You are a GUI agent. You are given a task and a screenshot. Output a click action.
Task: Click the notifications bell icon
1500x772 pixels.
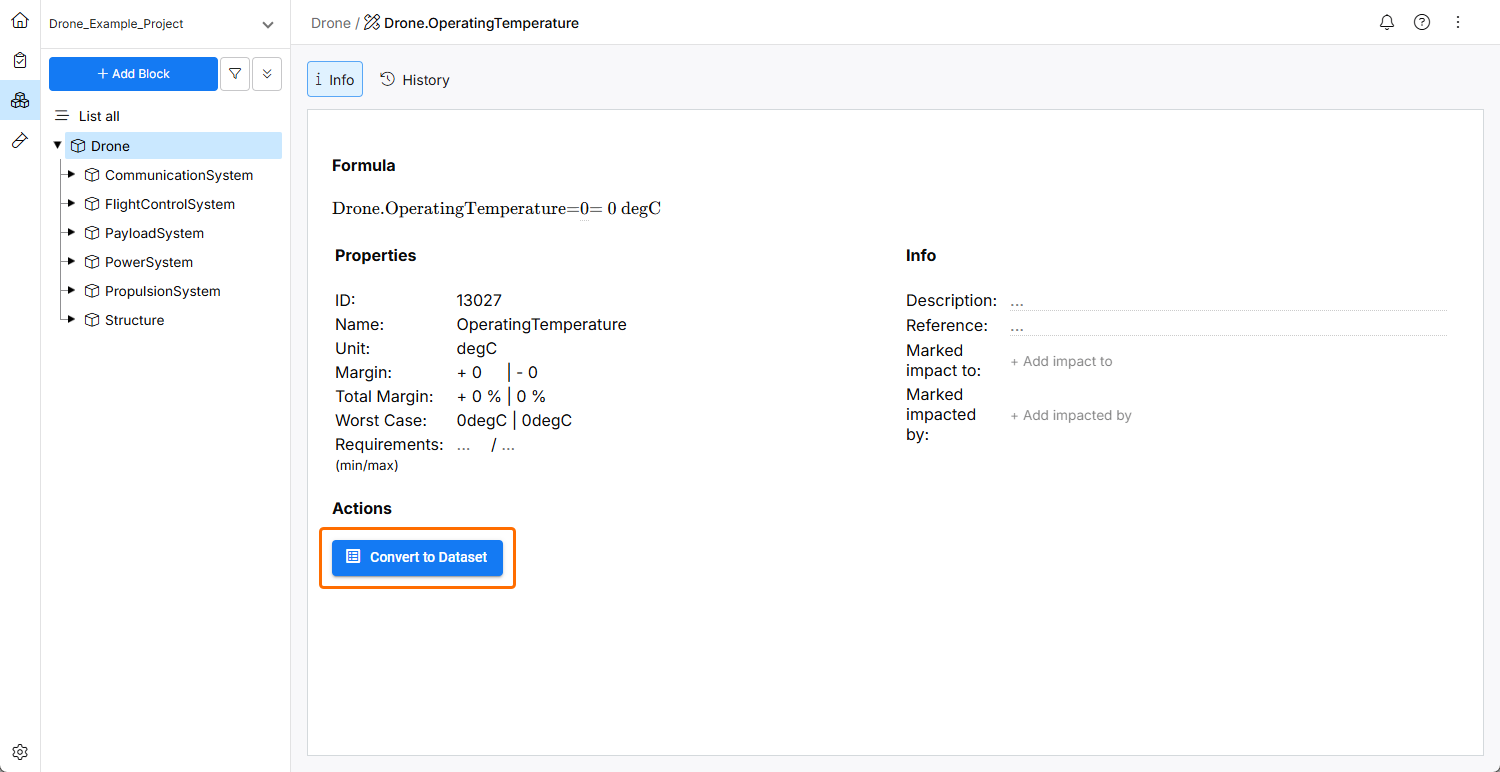pyautogui.click(x=1387, y=22)
